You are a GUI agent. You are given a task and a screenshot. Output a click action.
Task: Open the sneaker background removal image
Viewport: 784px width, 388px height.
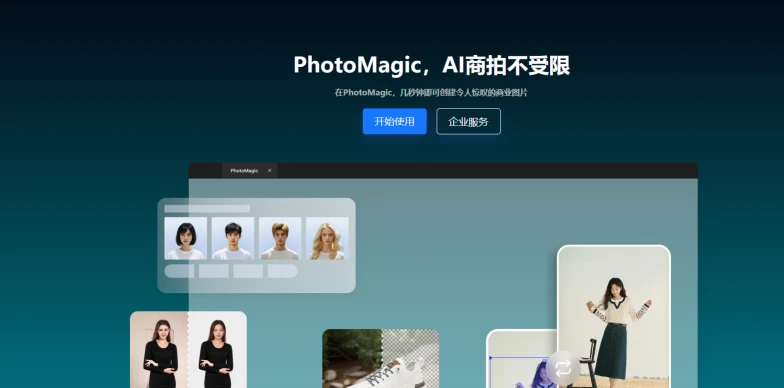[380, 358]
